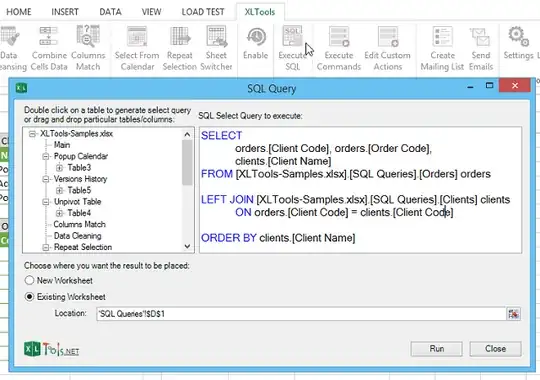Click the LEFT JOIN keyword in query
540x380 pixels.
click(227, 200)
